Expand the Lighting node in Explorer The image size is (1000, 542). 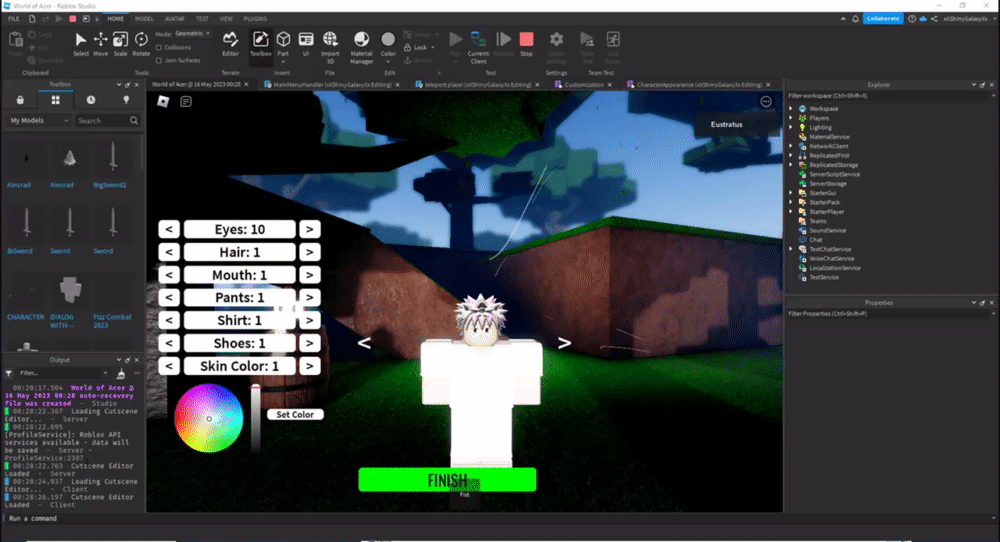(x=791, y=128)
